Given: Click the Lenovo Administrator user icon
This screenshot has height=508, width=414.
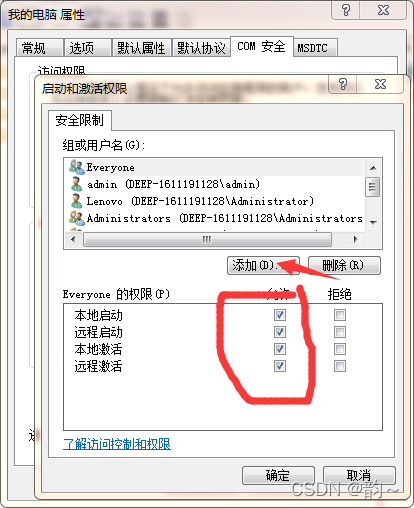Looking at the screenshot, I should (x=77, y=201).
